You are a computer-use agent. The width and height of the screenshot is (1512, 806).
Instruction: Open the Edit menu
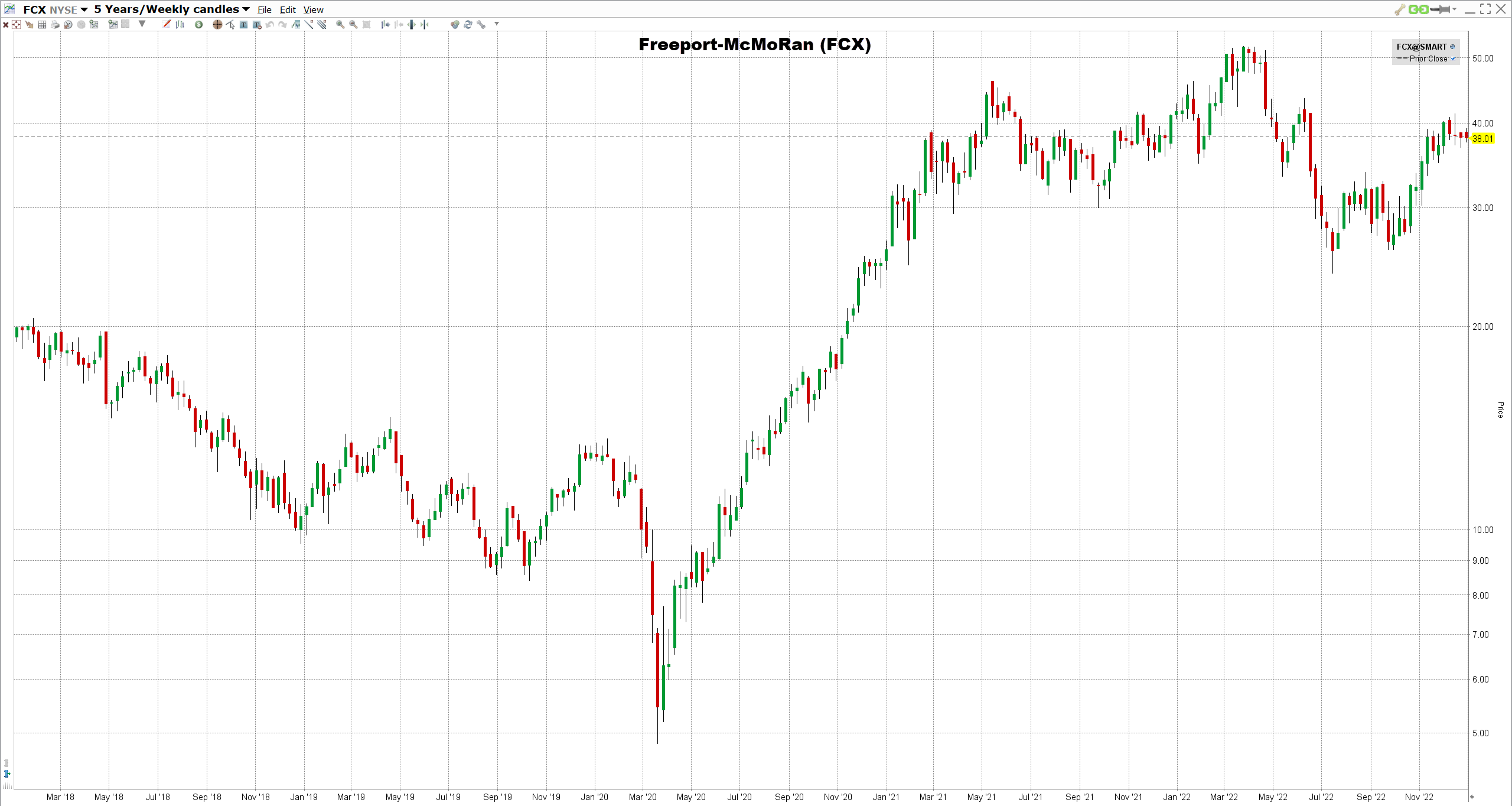288,10
